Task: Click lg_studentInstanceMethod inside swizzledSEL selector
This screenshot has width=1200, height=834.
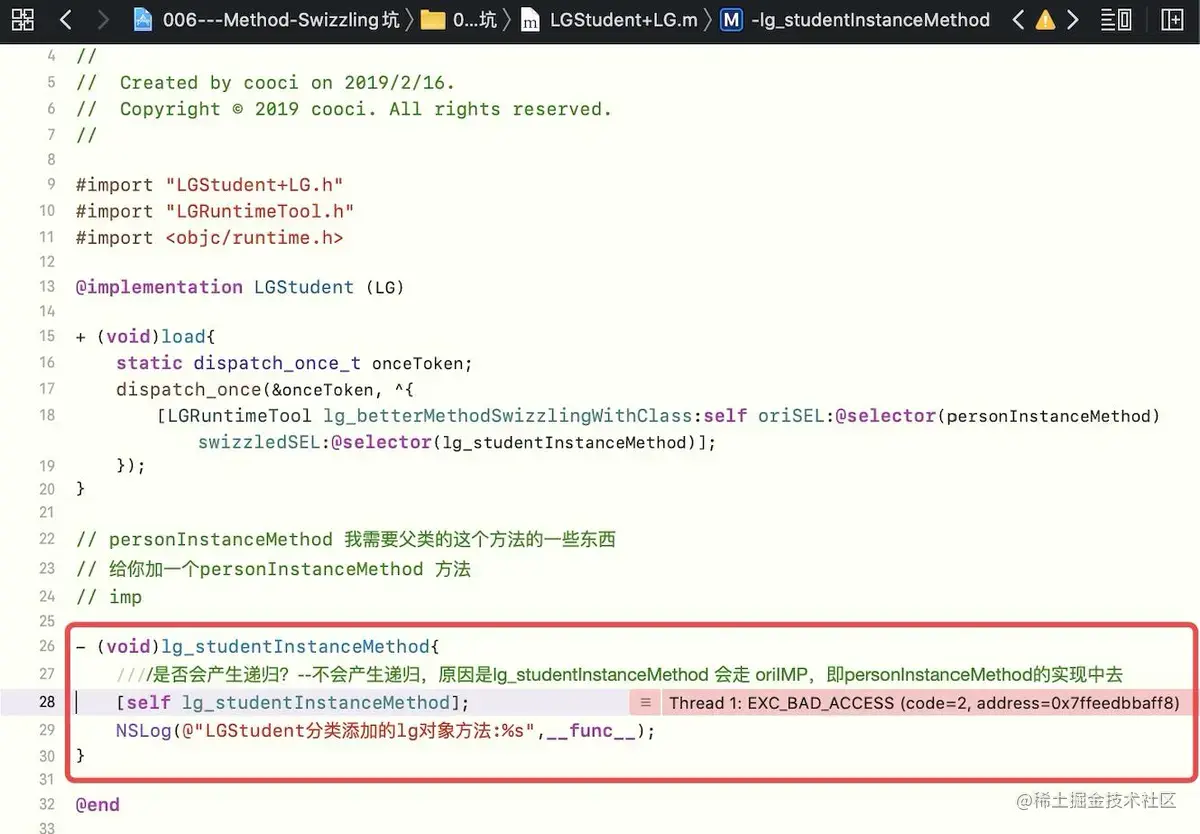Action: click(x=566, y=442)
